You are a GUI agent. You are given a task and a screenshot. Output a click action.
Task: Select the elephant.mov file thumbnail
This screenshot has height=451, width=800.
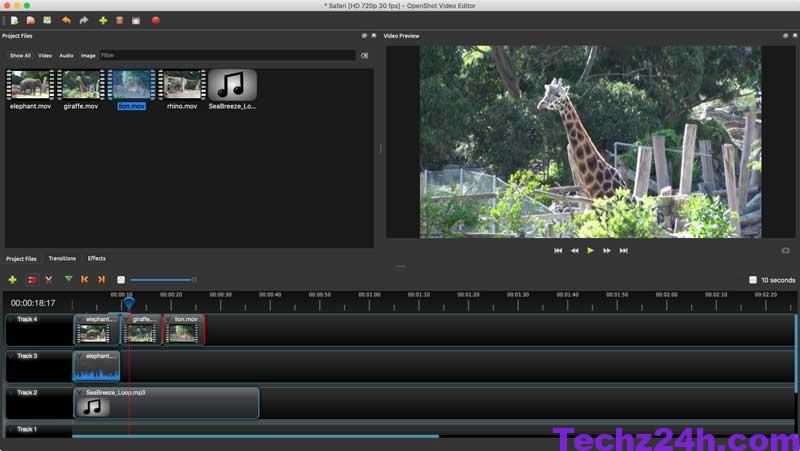pyautogui.click(x=30, y=85)
